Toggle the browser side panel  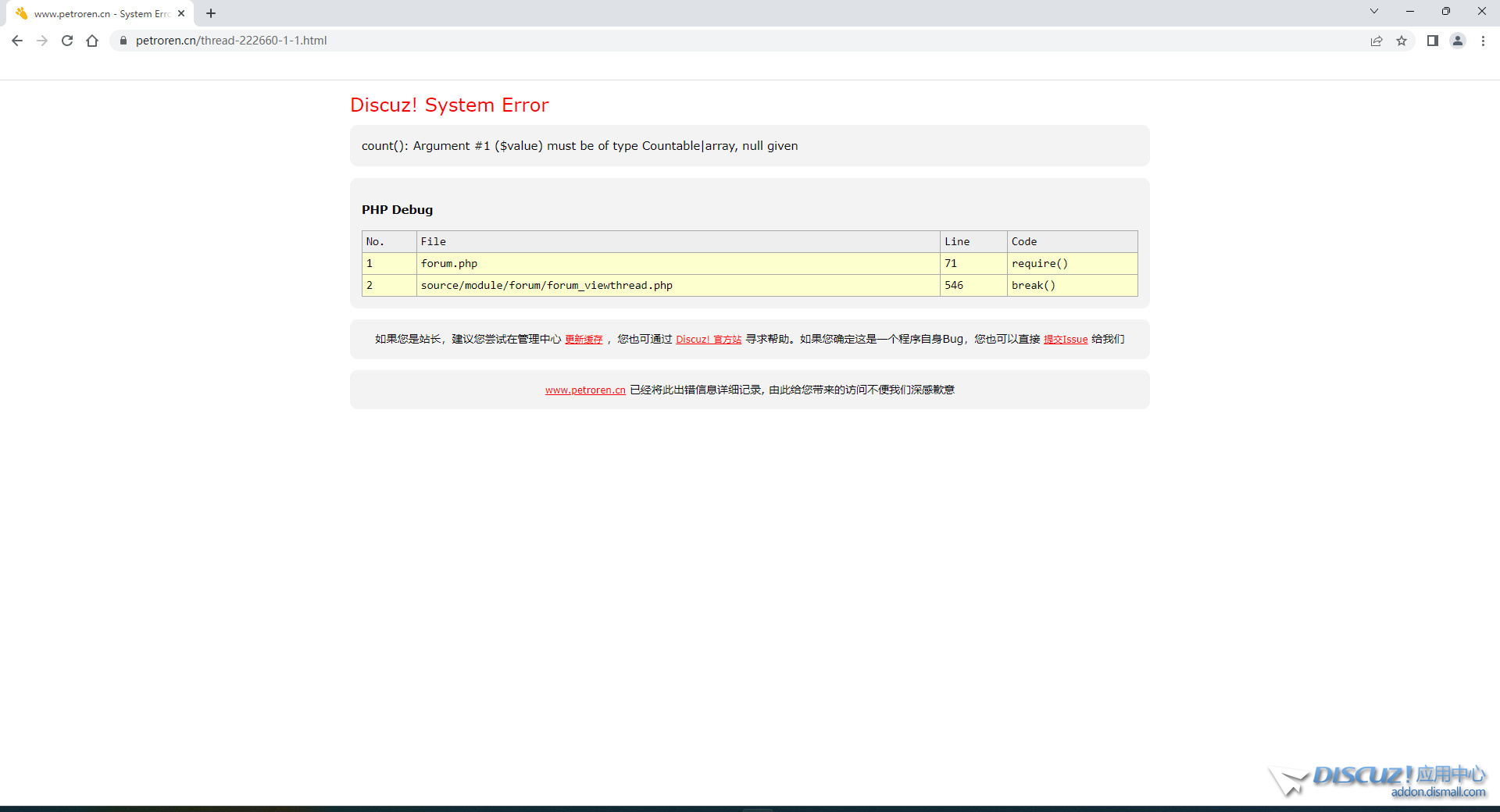(x=1432, y=41)
